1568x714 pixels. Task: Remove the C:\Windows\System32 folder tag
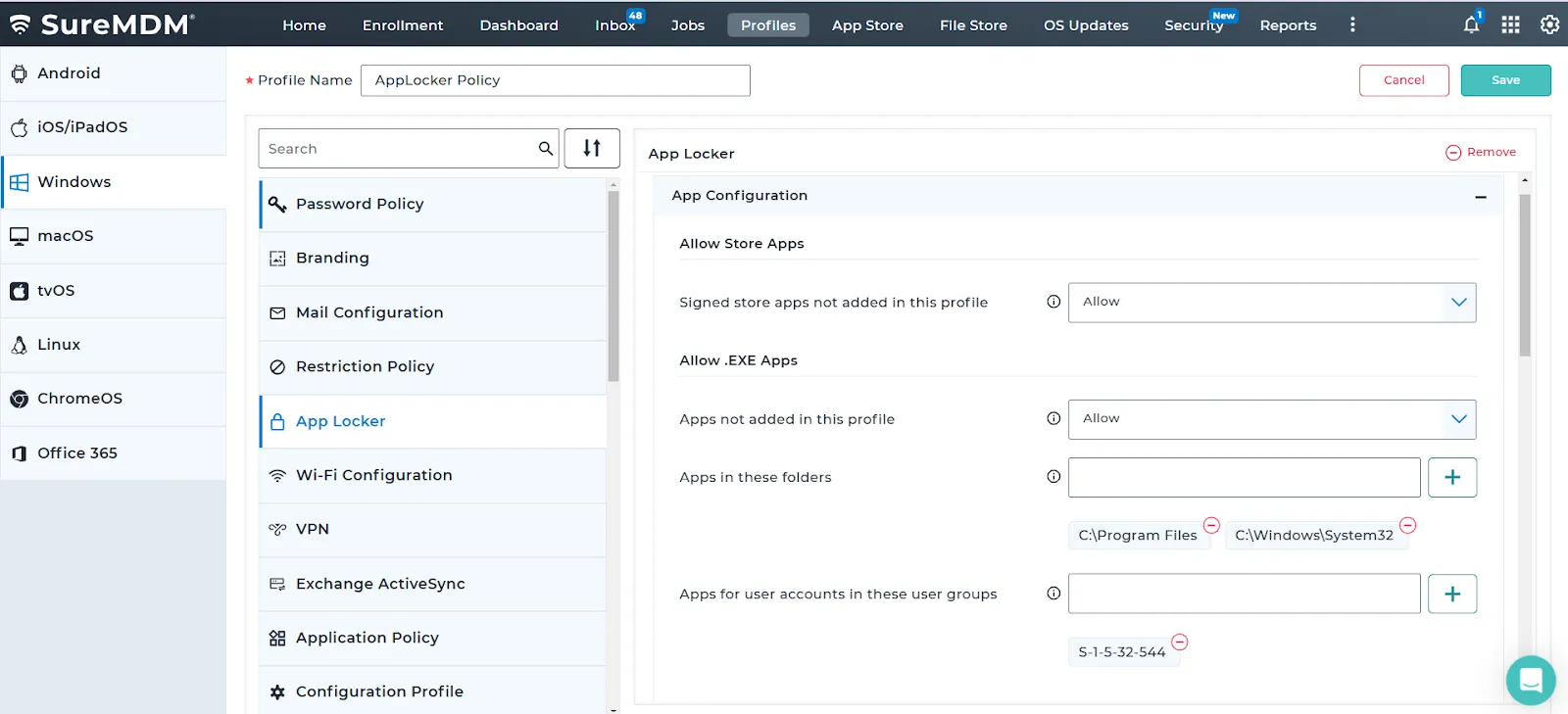(1408, 525)
